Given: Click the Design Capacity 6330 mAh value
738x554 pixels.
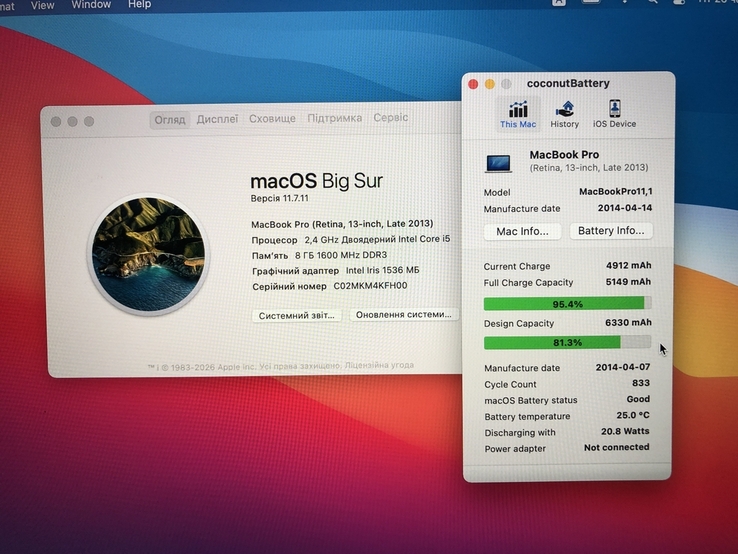Looking at the screenshot, I should pyautogui.click(x=628, y=322).
